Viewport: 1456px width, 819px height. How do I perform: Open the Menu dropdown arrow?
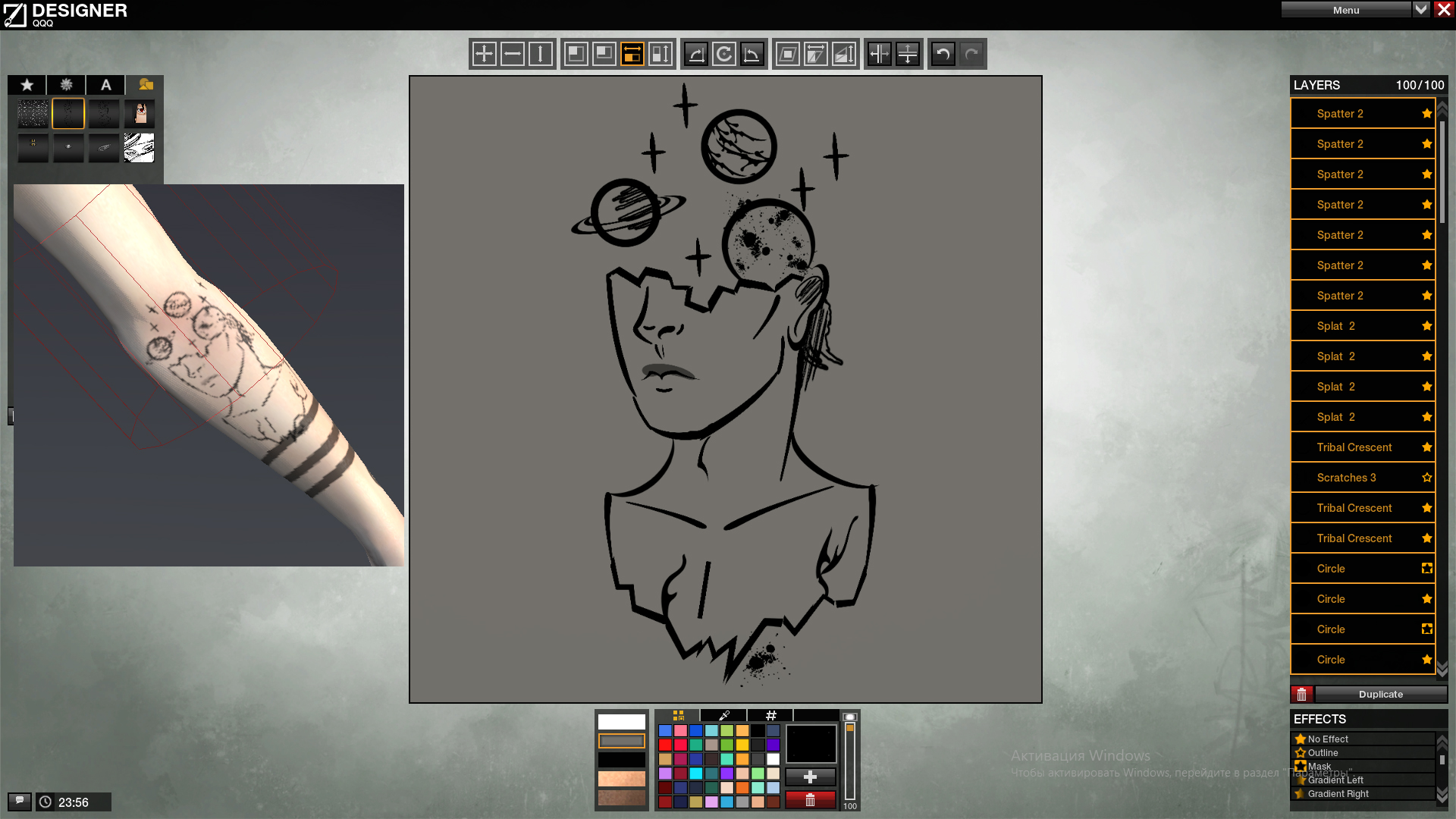tap(1421, 9)
